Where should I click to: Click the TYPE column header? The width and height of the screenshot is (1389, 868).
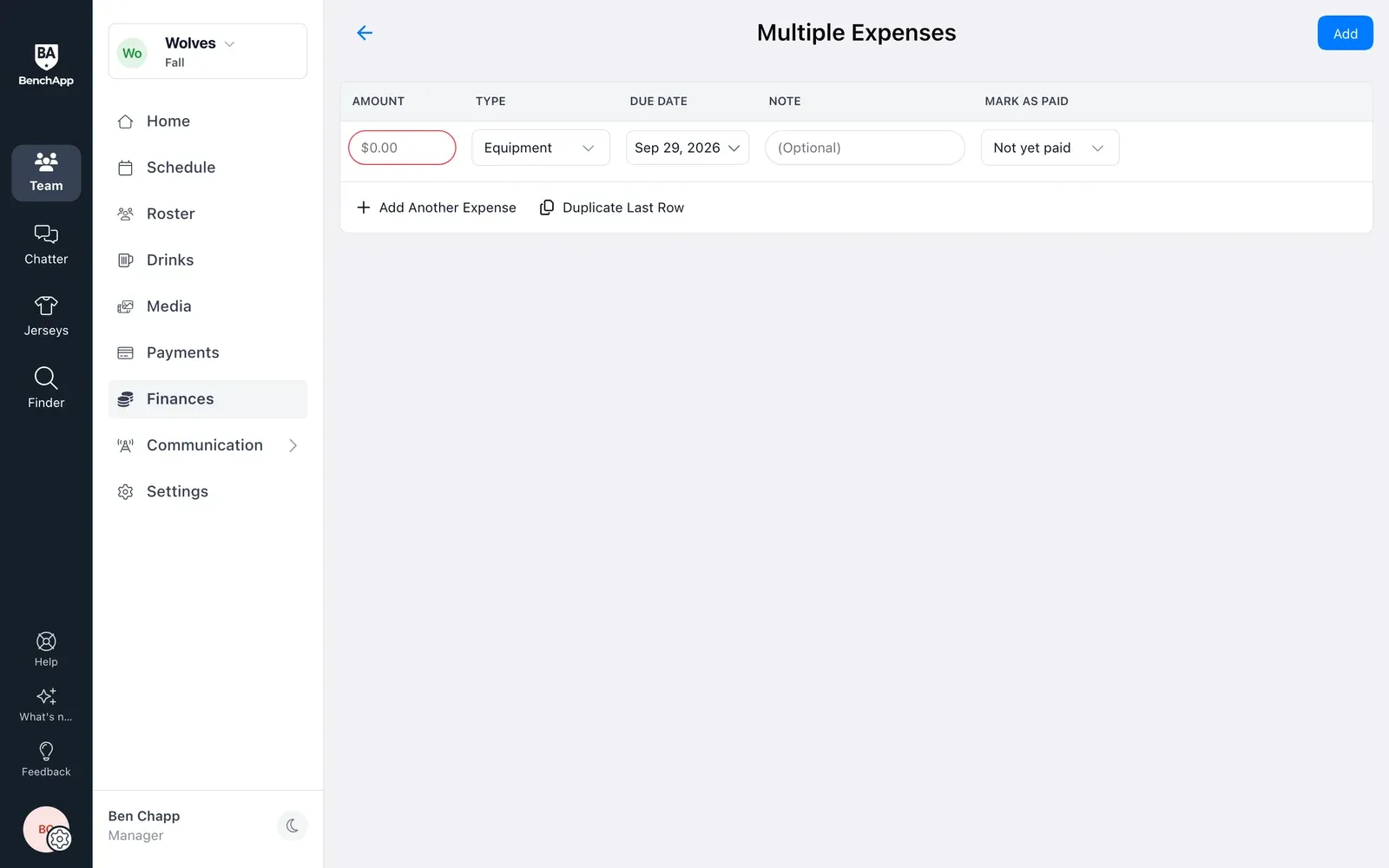click(490, 102)
